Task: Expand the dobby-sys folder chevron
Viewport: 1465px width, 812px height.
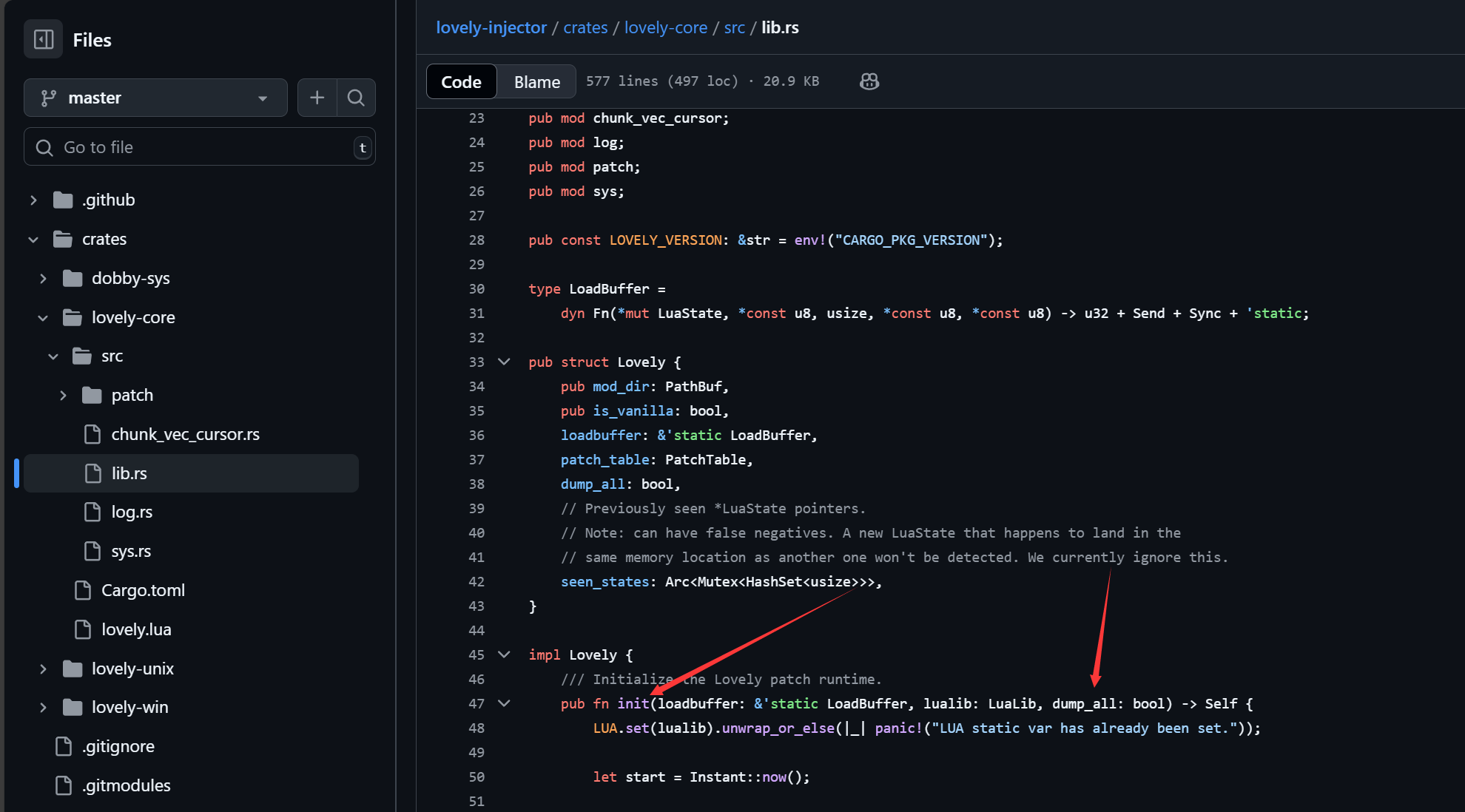Action: pyautogui.click(x=43, y=279)
